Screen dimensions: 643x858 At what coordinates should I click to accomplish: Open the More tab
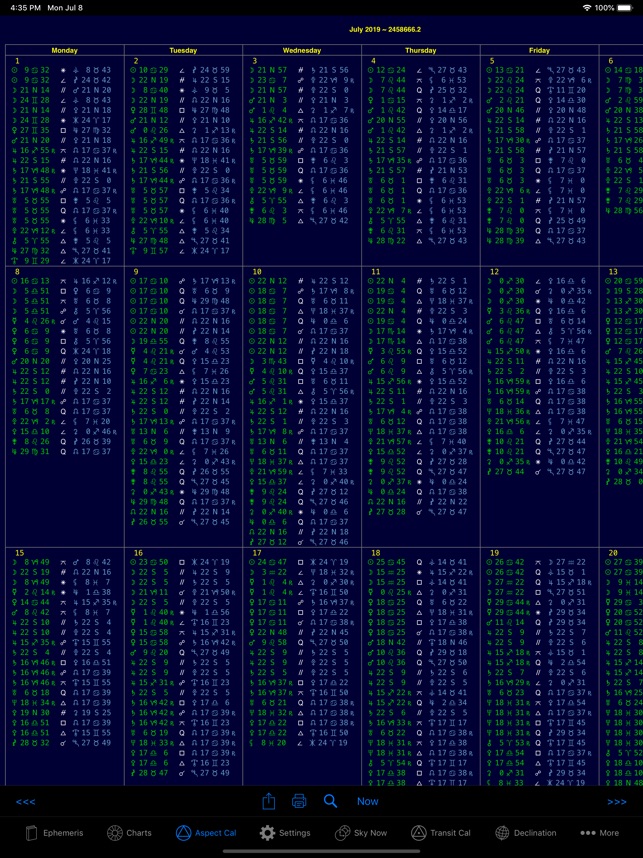coord(599,833)
